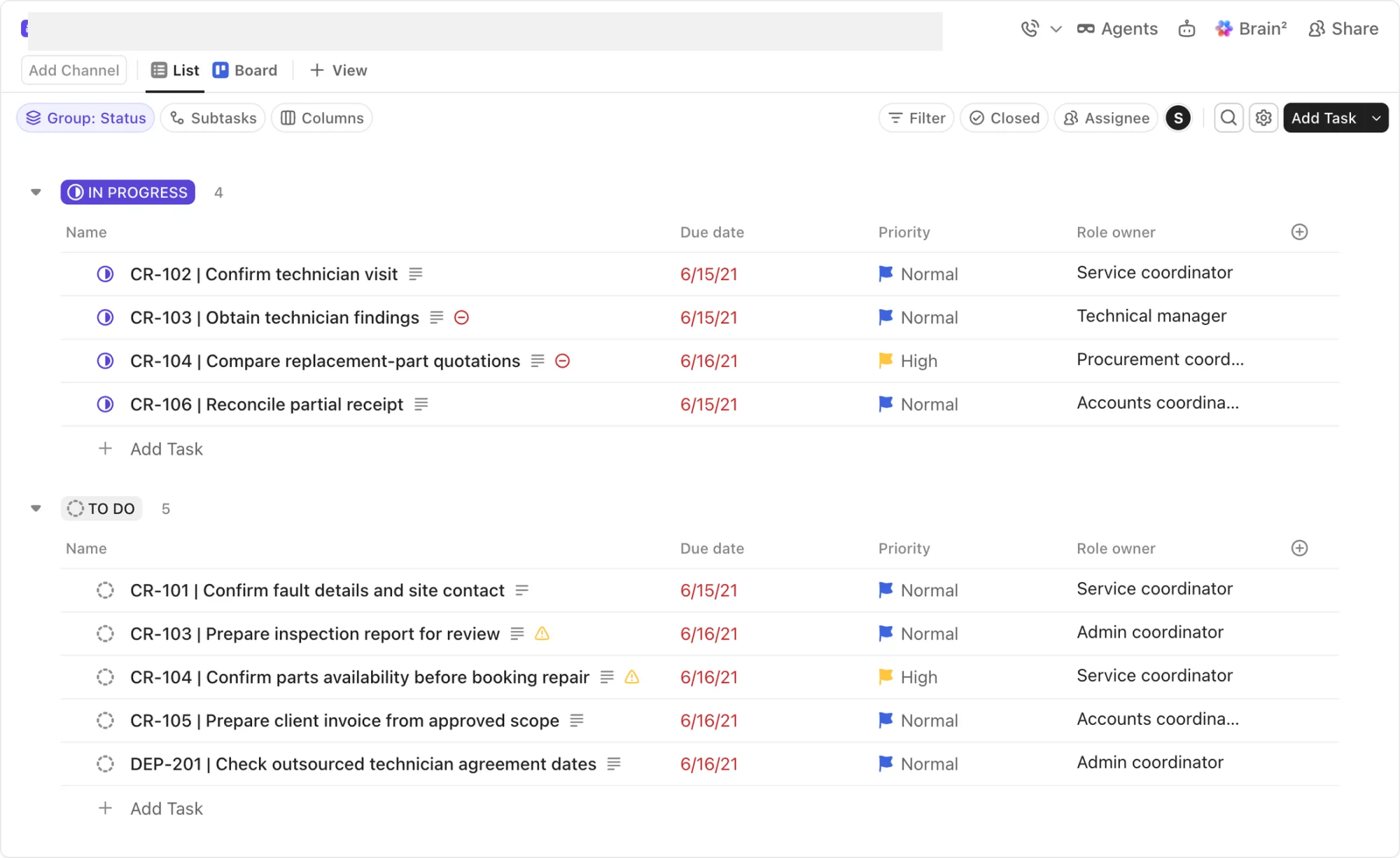Open the Filter options
The image size is (1400, 858).
(916, 118)
